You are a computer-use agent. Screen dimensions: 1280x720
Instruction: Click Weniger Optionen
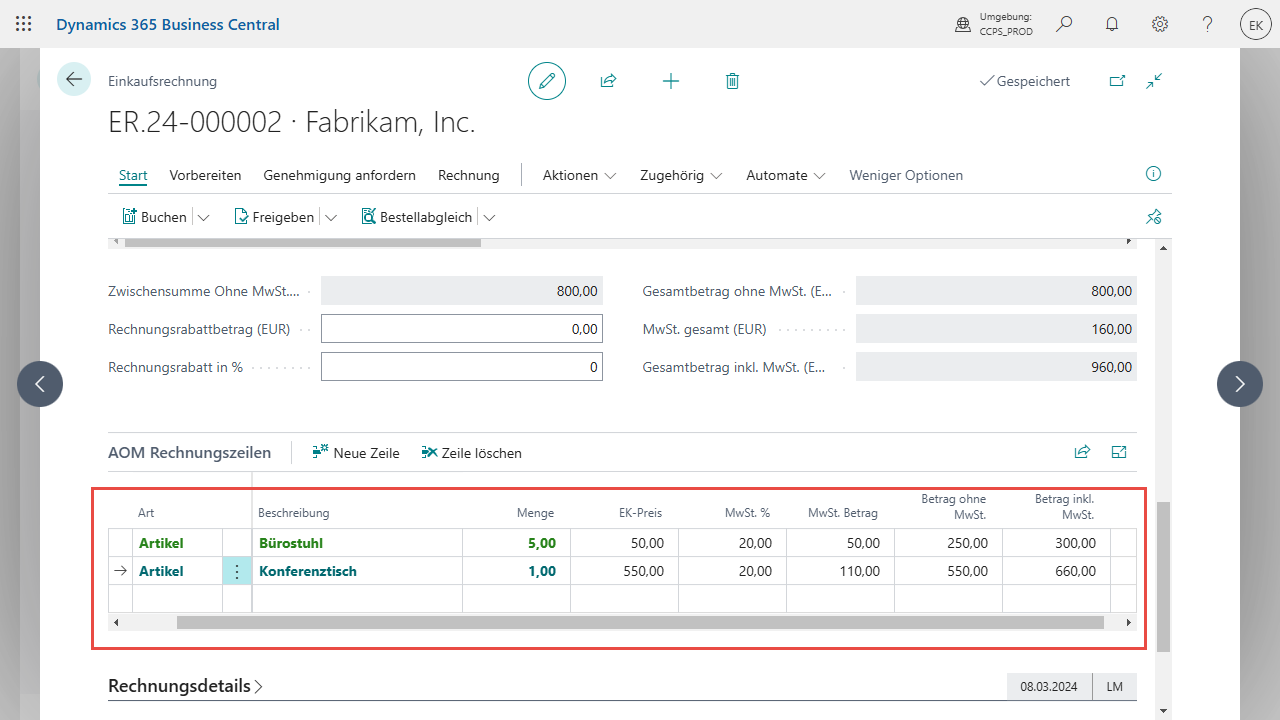point(906,175)
